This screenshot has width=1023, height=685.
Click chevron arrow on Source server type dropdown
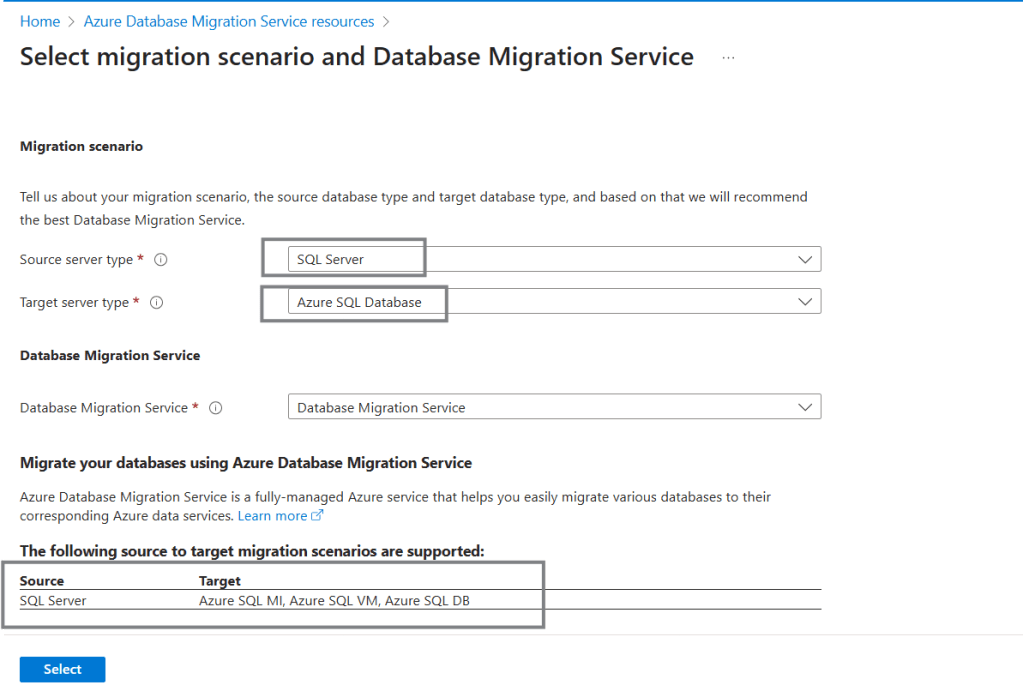805,260
